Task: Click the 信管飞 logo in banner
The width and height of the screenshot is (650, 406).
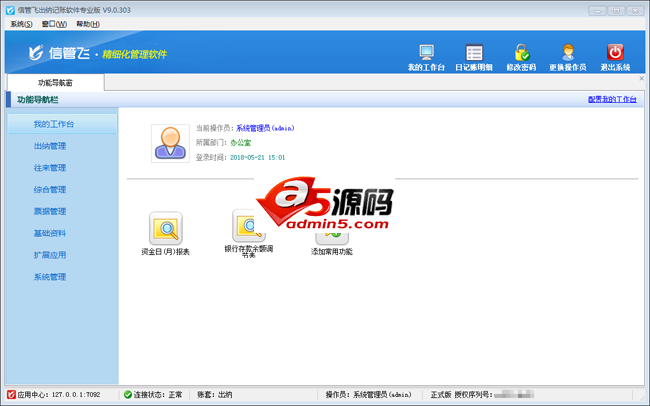Action: point(59,53)
